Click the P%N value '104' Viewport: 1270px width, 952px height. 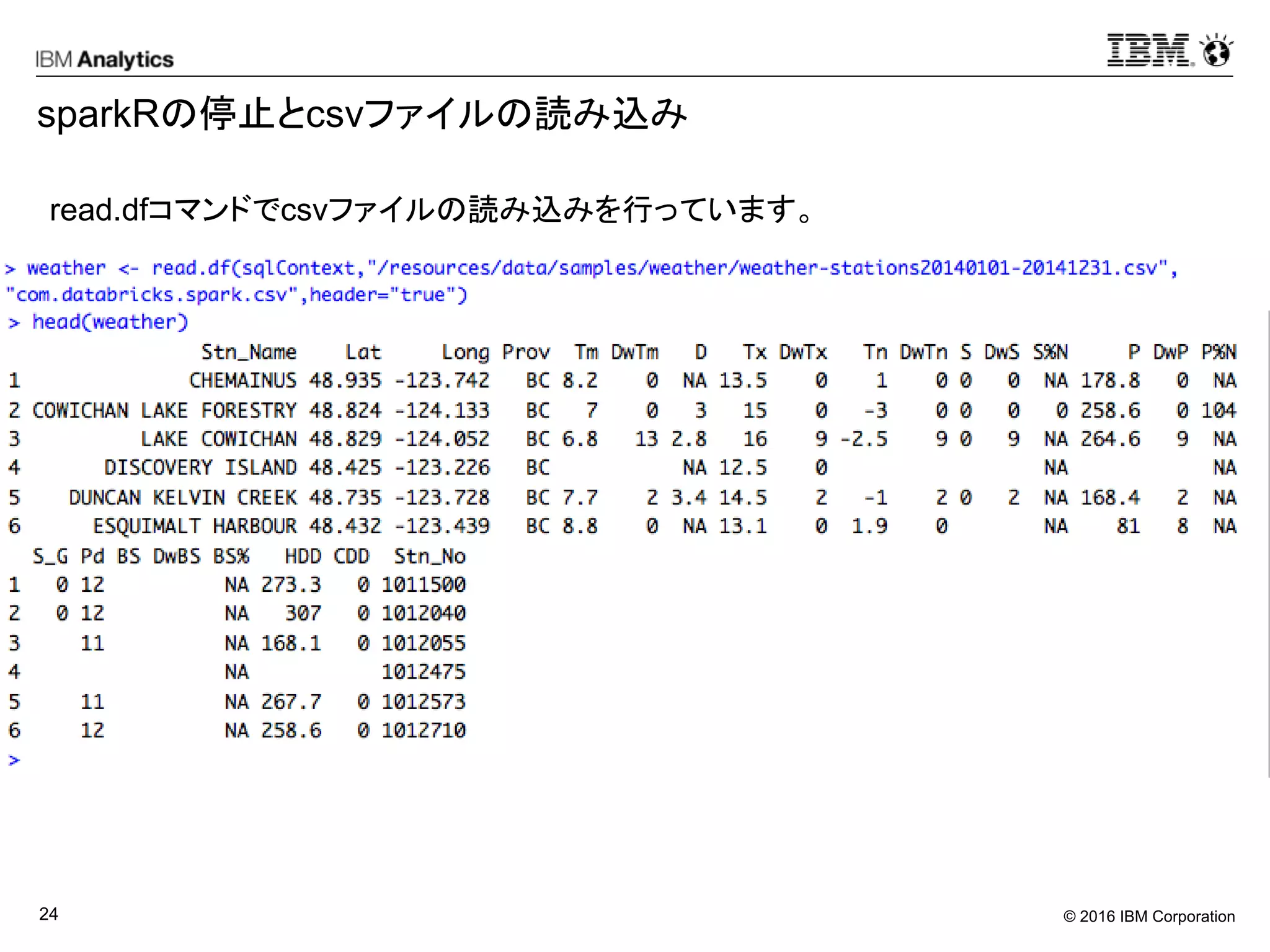[1219, 410]
